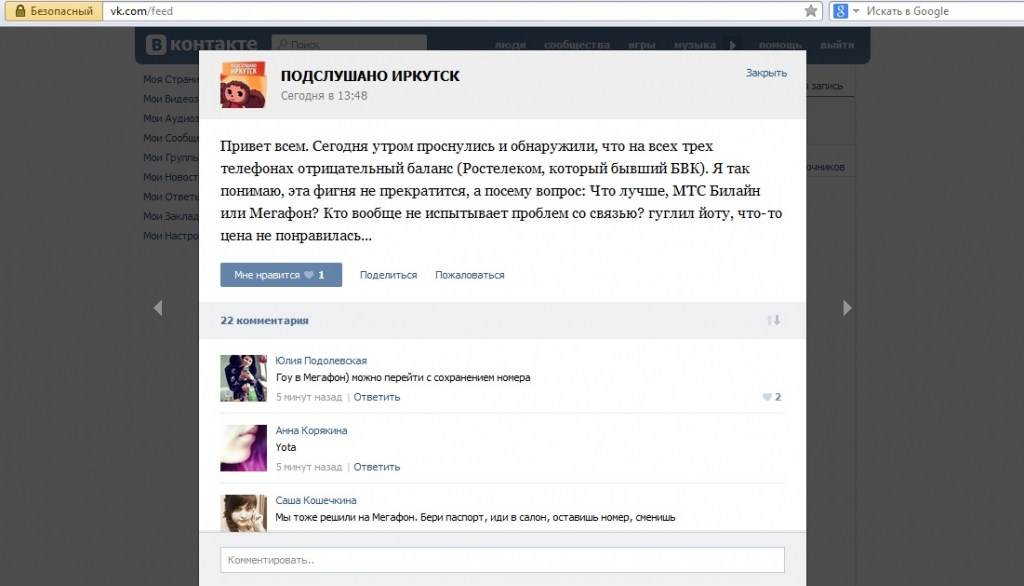Click the bookmark star in address bar
This screenshot has width=1024, height=586.
coord(811,11)
